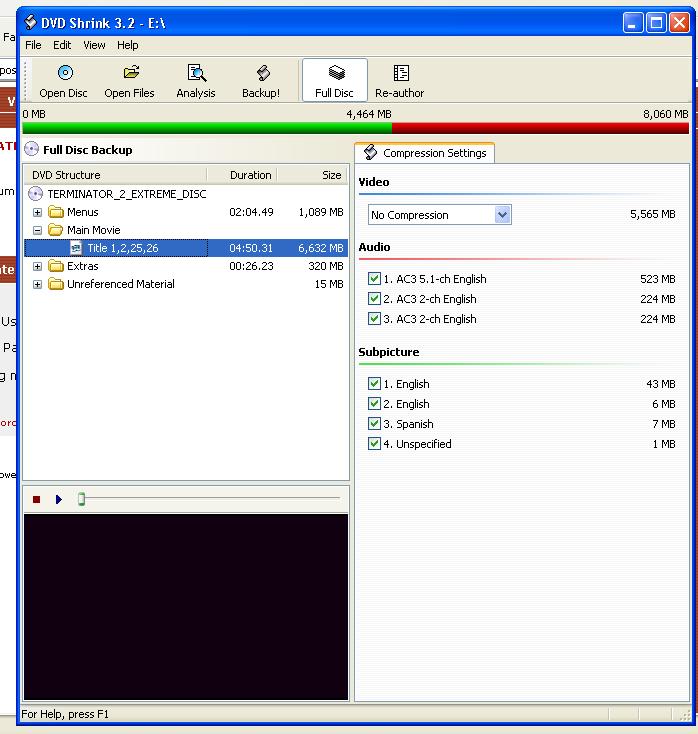Click the Open Files toolbar icon

132,72
